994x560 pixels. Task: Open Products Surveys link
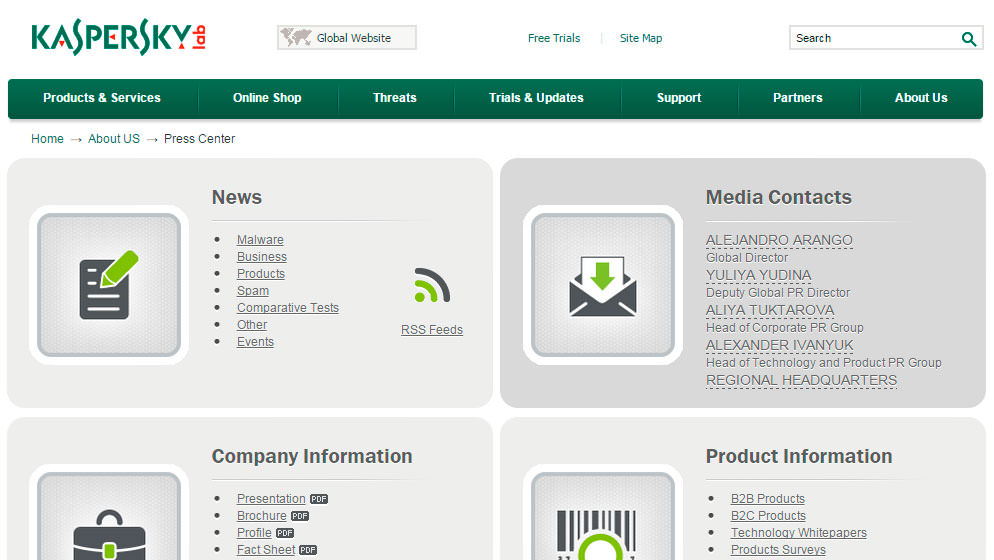coord(778,550)
